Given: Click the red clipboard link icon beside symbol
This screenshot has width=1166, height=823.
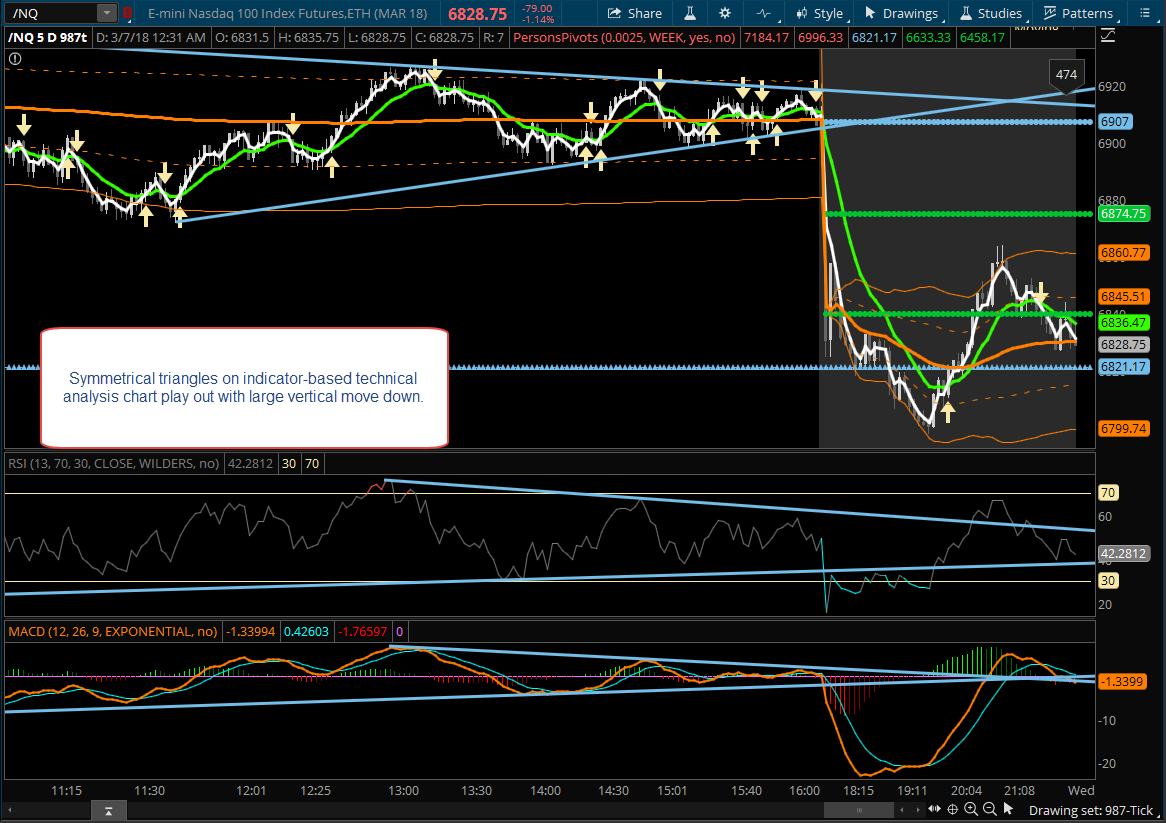Looking at the screenshot, I should pyautogui.click(x=128, y=13).
